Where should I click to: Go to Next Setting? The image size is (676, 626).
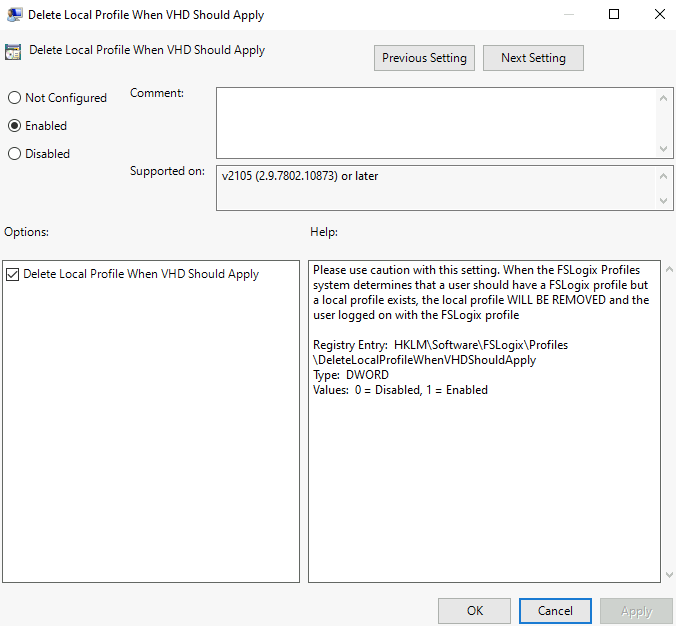pos(533,58)
